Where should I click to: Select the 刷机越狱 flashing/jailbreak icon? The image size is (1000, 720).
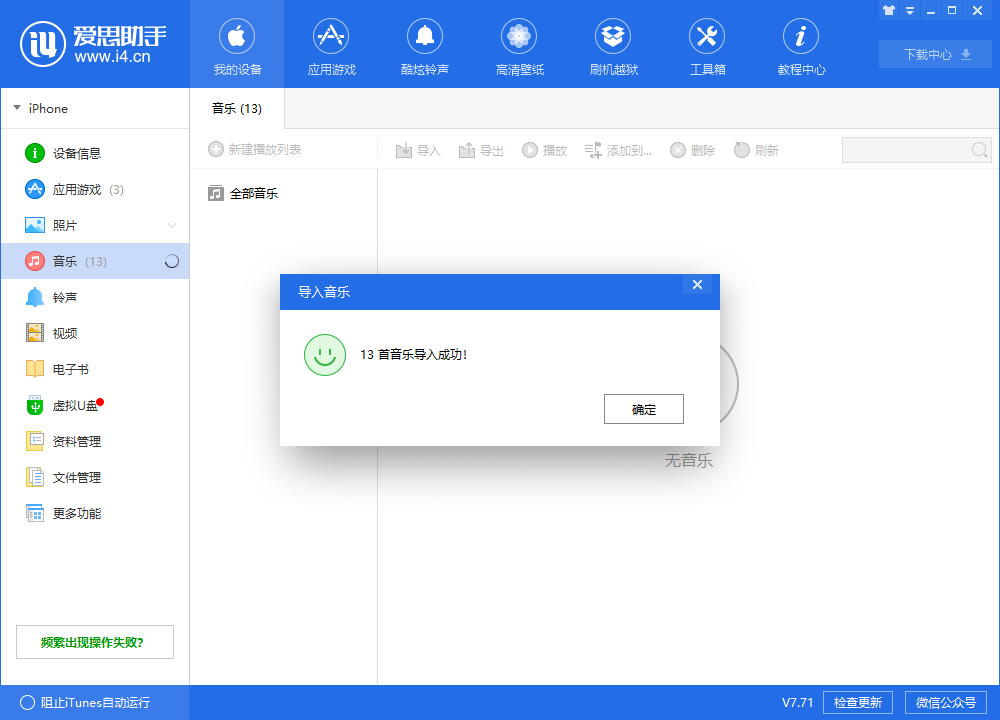pos(613,45)
